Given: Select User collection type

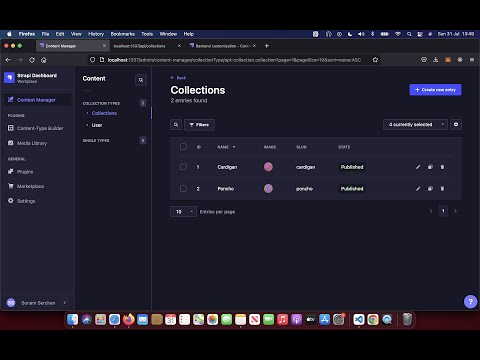Looking at the screenshot, I should 97,125.
